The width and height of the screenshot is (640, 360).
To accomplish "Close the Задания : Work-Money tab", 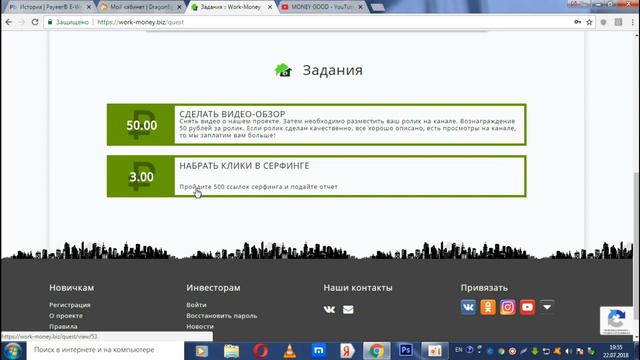I will click(270, 7).
